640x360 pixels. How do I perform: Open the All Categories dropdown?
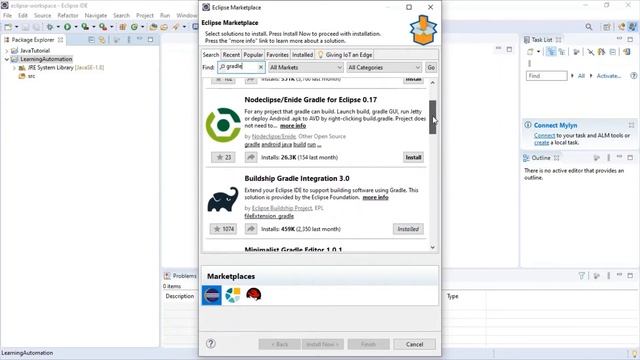[384, 67]
